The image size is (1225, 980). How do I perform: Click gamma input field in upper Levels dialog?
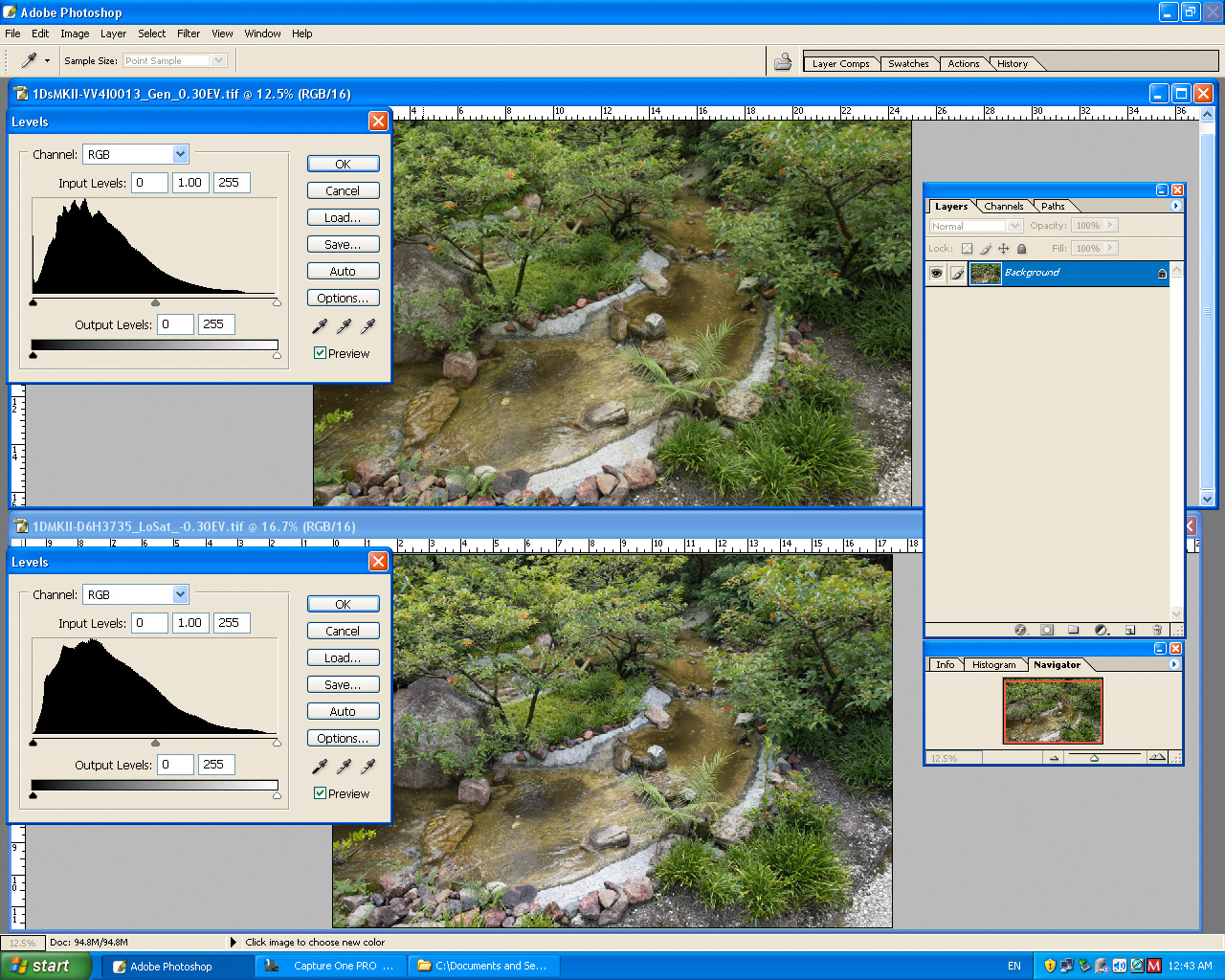click(190, 183)
